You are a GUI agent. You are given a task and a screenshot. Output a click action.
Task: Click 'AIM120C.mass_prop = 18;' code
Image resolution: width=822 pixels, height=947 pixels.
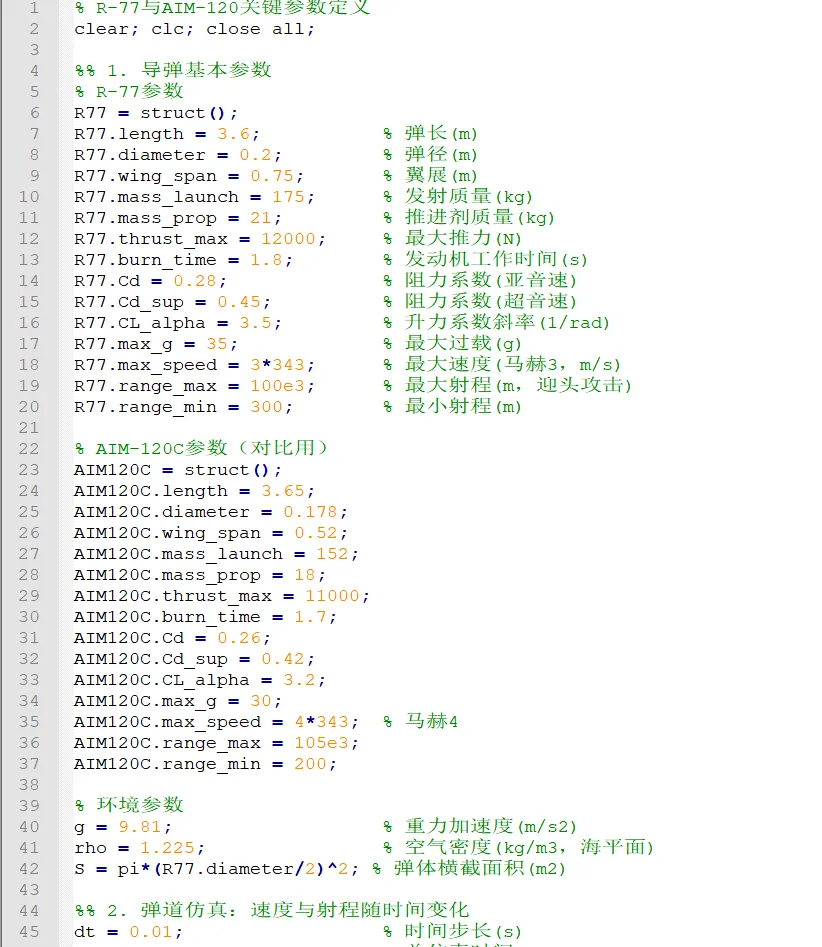click(x=200, y=575)
